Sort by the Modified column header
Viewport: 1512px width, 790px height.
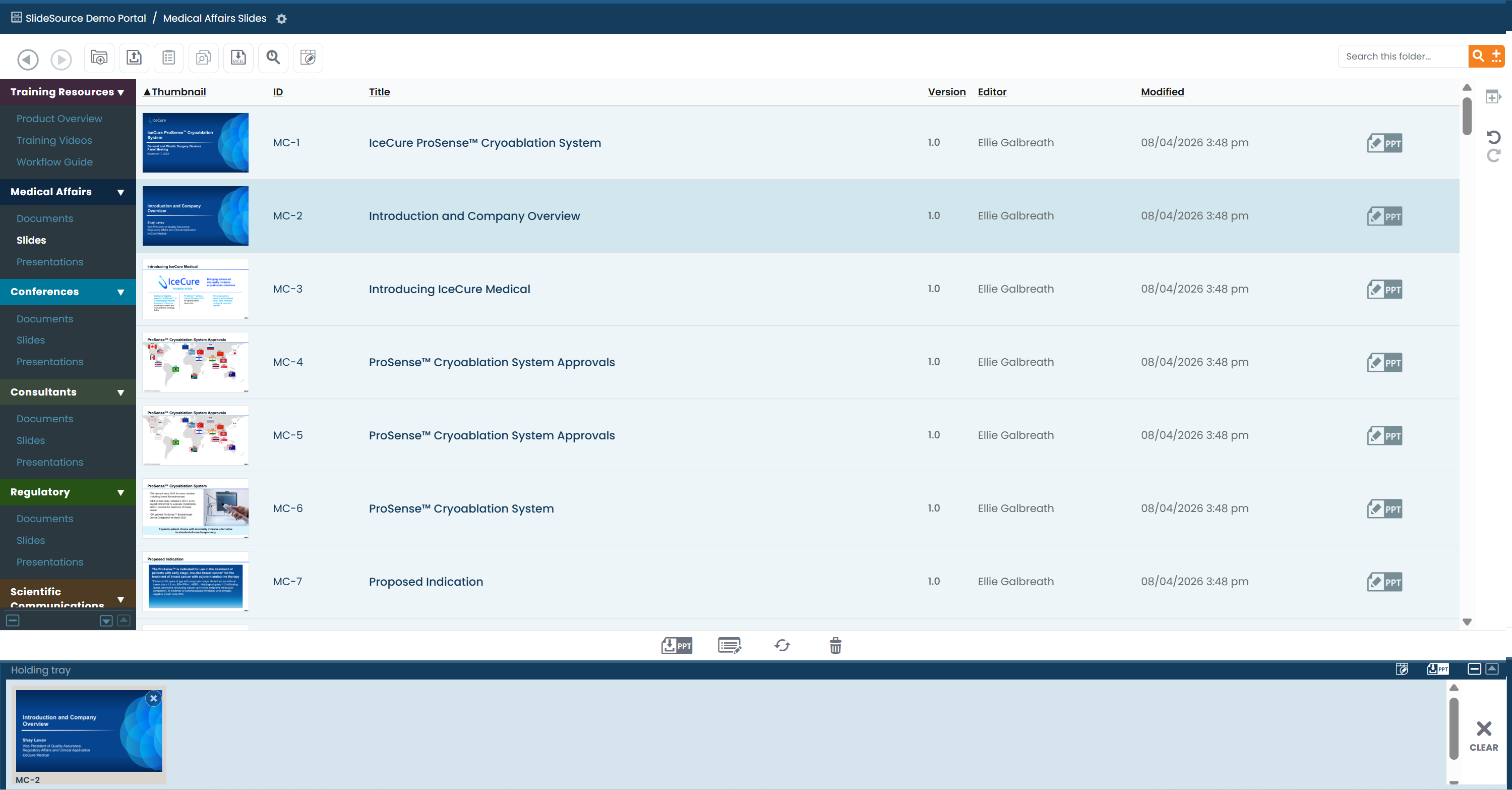pos(1162,92)
